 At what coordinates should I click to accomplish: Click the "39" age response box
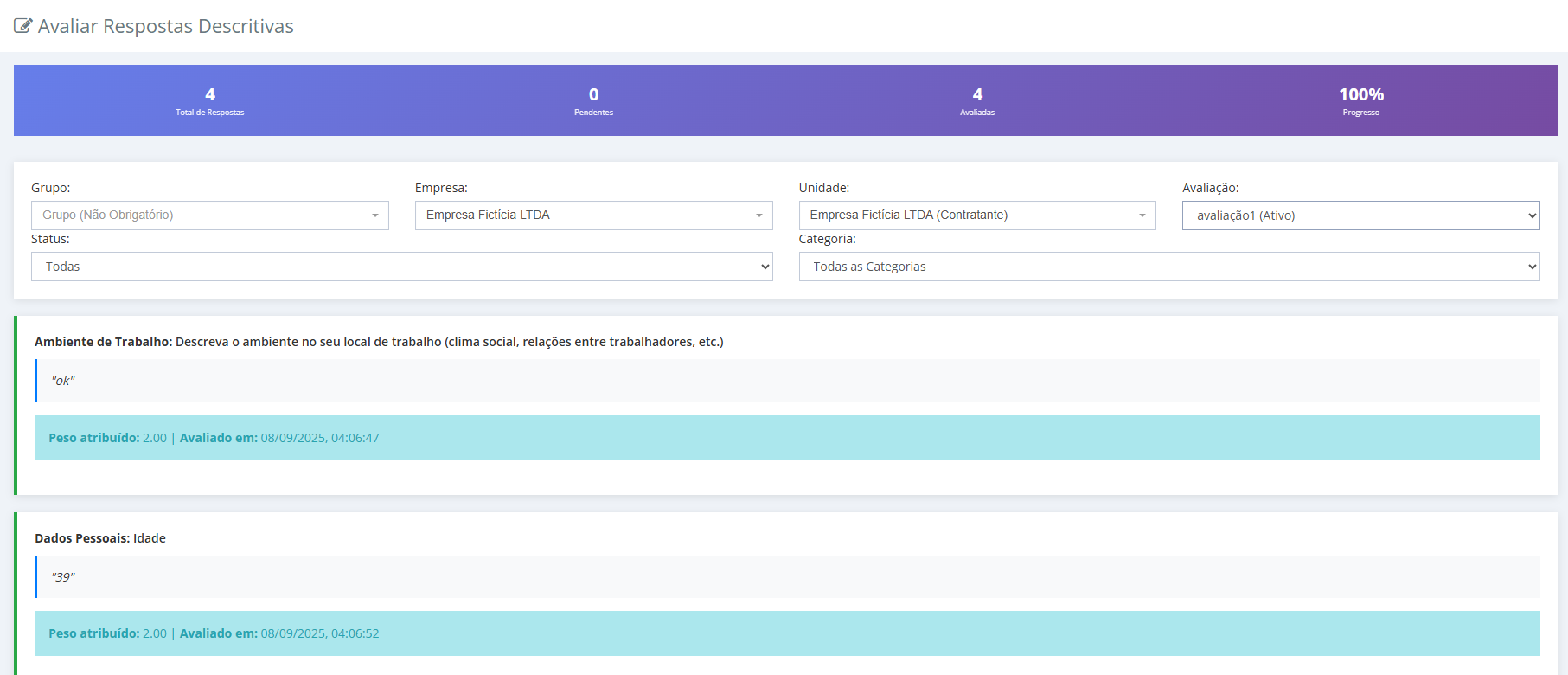[x=787, y=576]
